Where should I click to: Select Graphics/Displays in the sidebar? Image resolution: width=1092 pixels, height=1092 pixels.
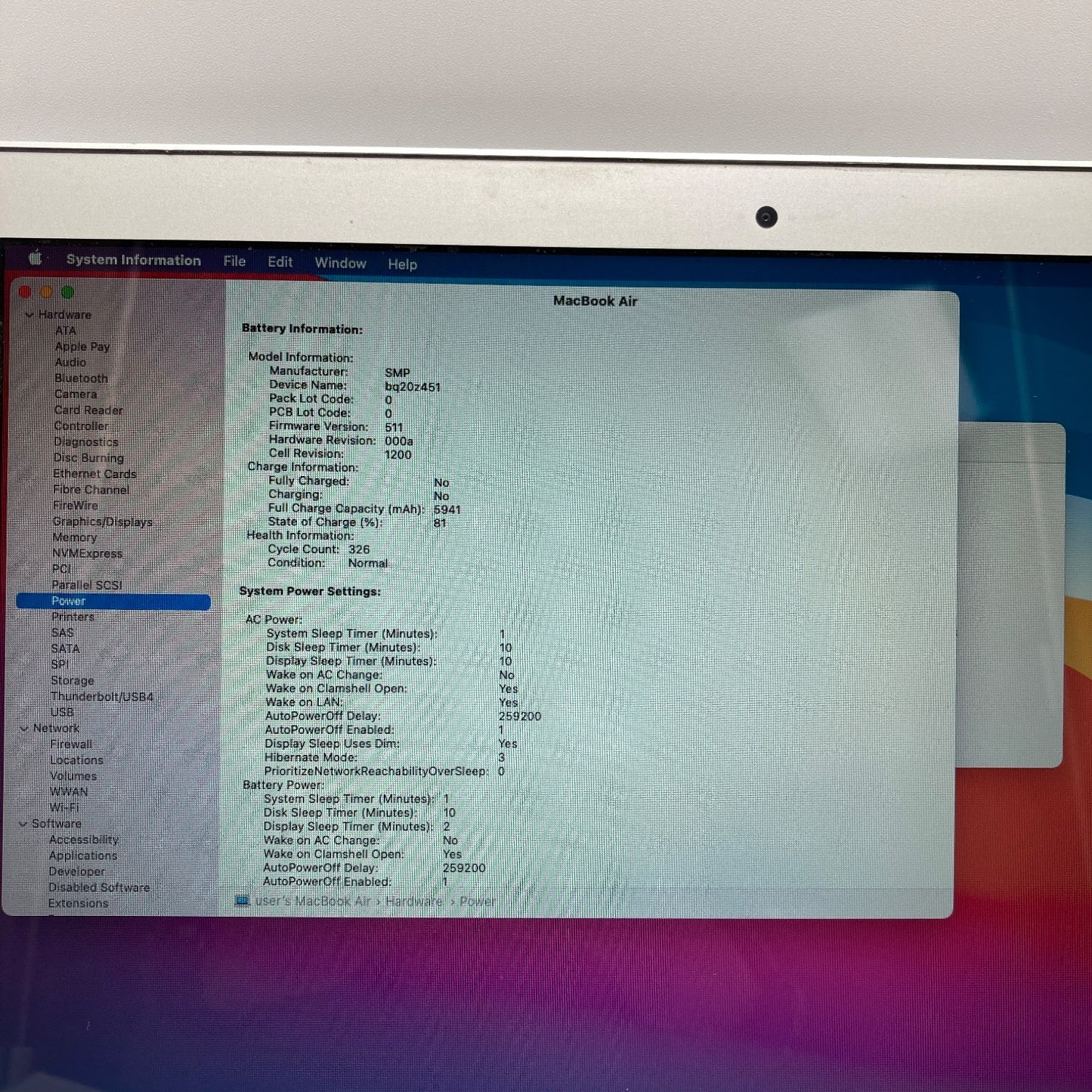[x=102, y=522]
